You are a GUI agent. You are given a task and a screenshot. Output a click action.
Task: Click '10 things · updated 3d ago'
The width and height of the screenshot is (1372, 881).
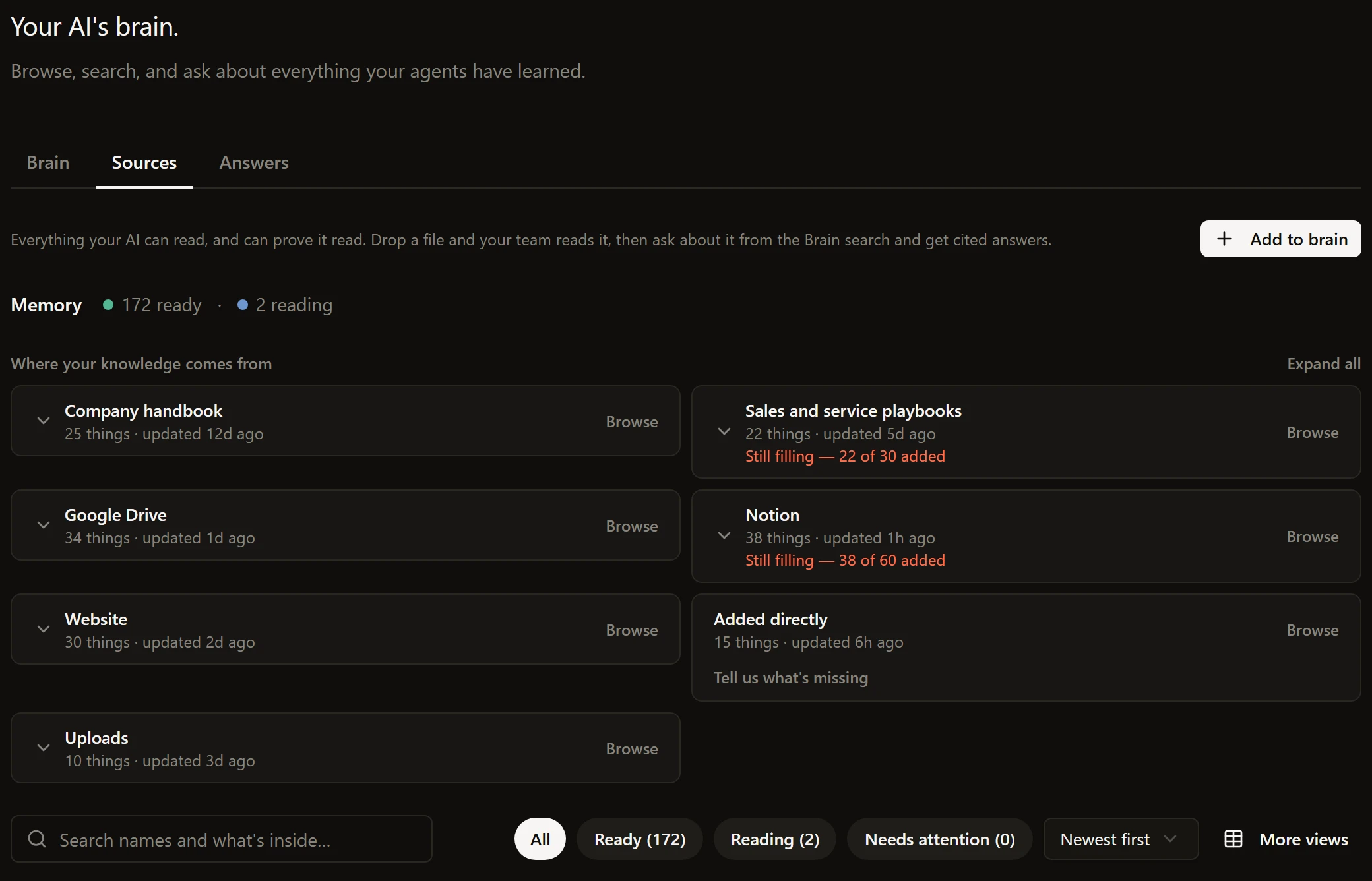(x=160, y=760)
